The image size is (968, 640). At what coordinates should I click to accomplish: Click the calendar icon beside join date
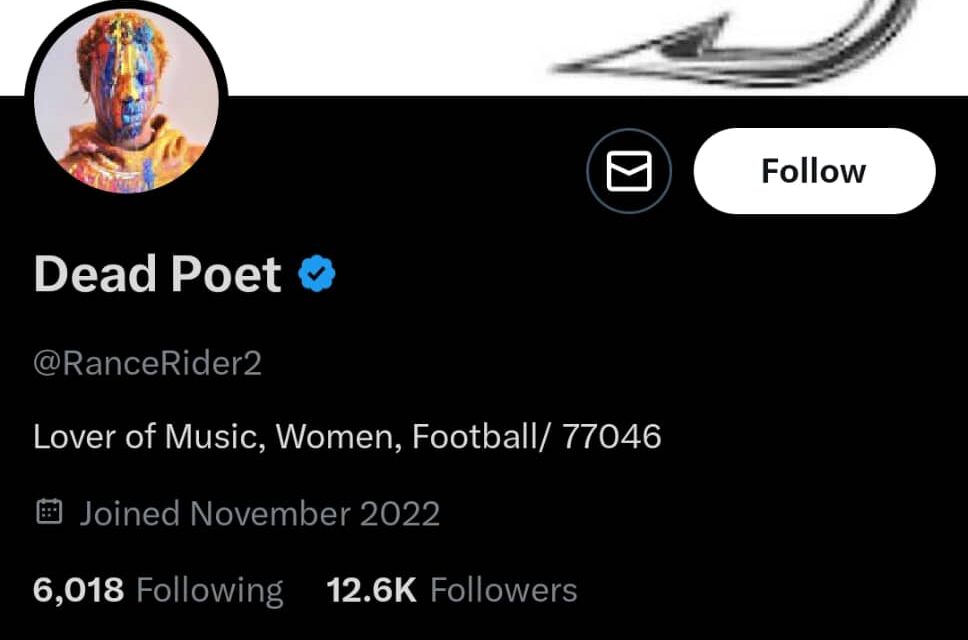49,513
